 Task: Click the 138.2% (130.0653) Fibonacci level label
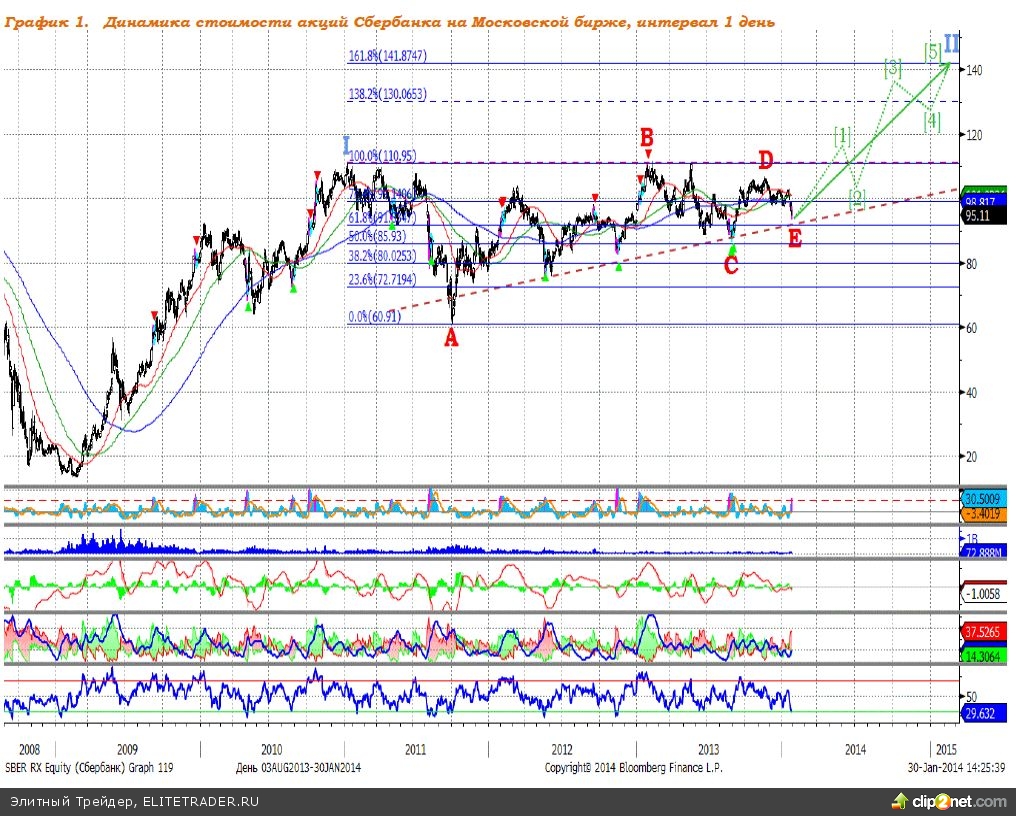[388, 94]
